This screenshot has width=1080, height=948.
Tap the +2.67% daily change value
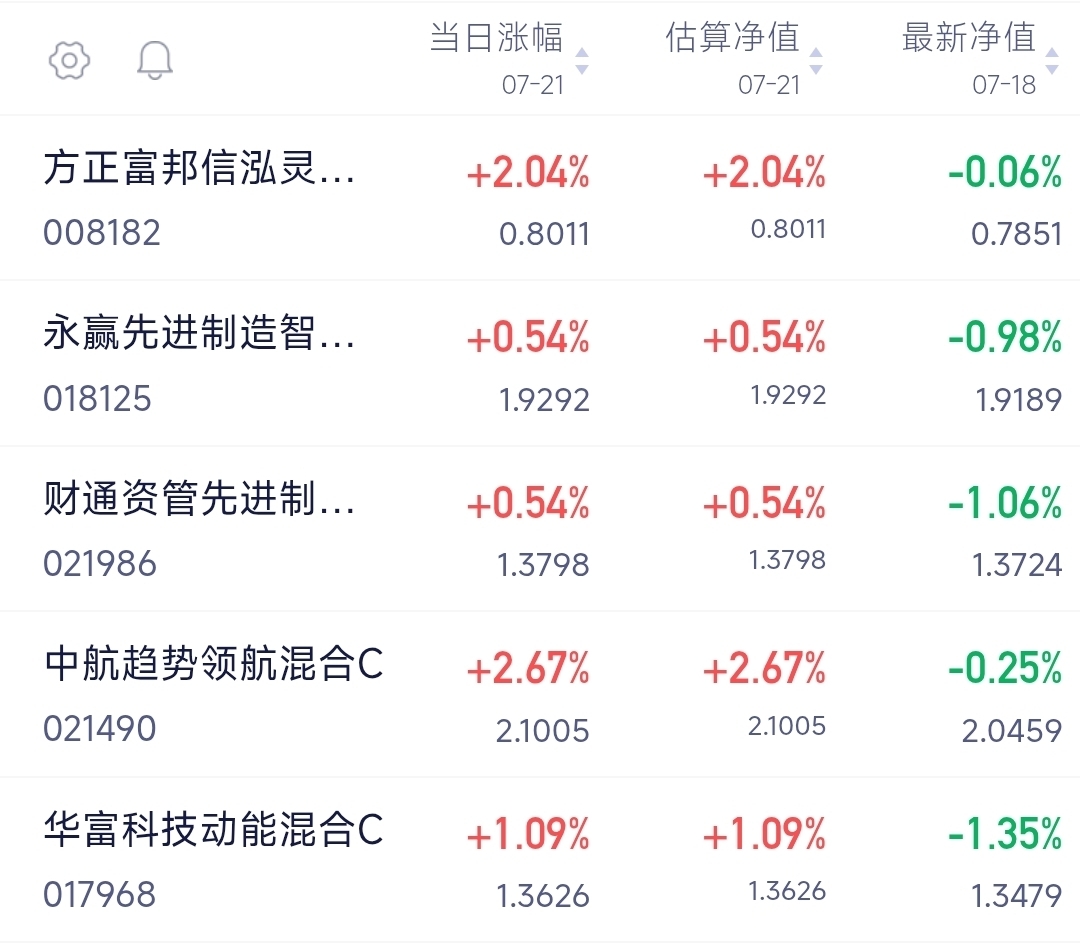[x=528, y=669]
